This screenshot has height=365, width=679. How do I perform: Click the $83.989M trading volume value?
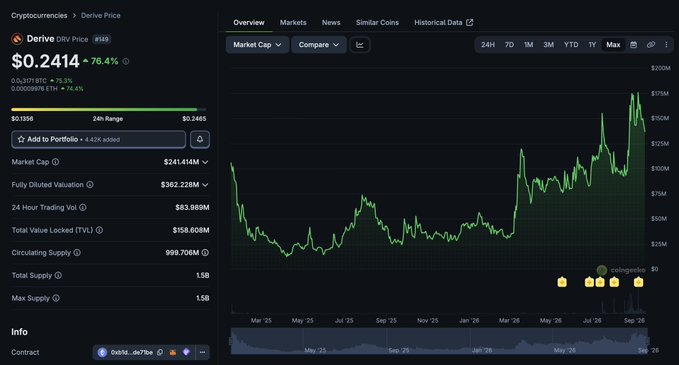tap(192, 207)
